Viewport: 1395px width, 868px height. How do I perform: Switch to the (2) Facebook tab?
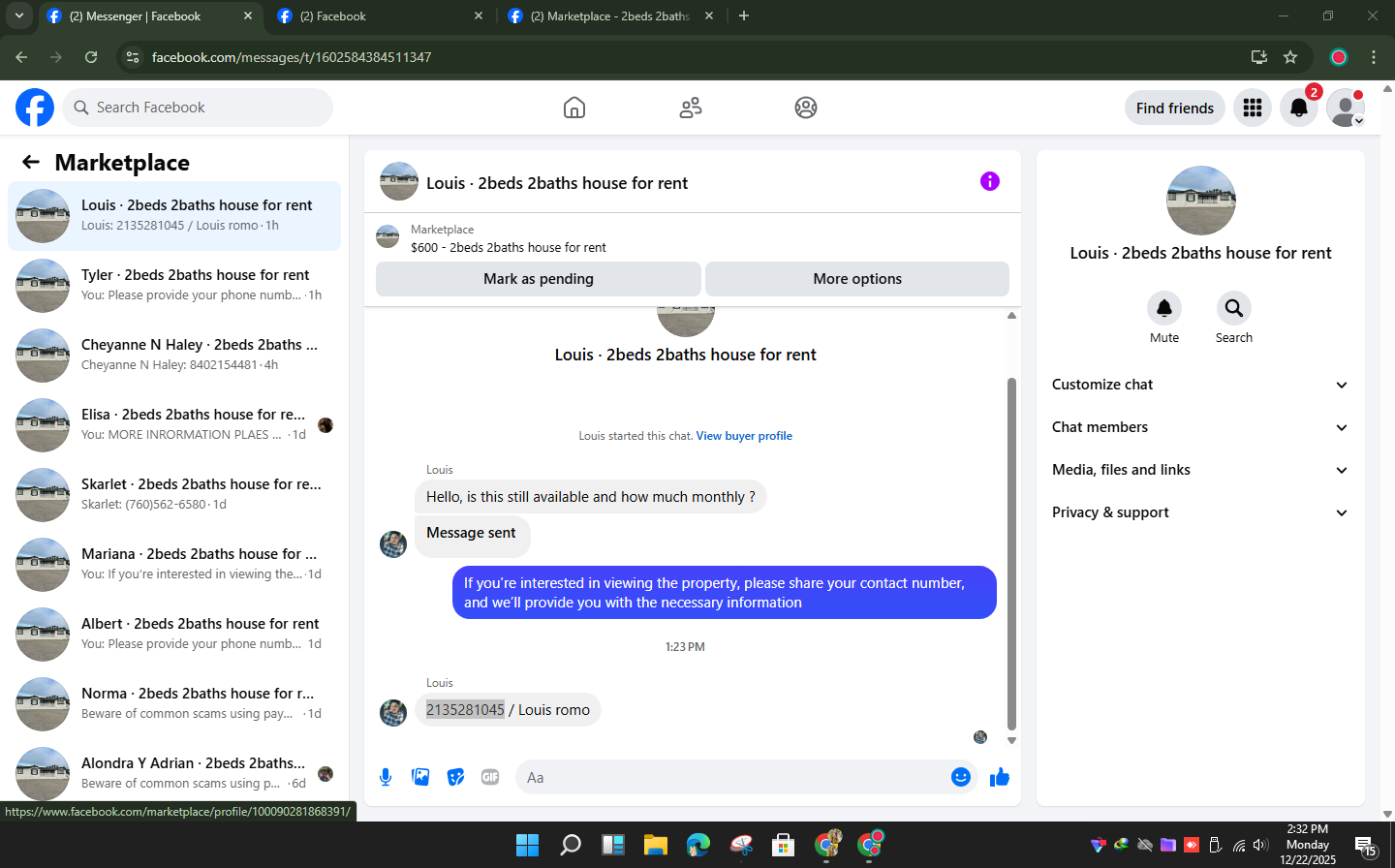tap(381, 16)
